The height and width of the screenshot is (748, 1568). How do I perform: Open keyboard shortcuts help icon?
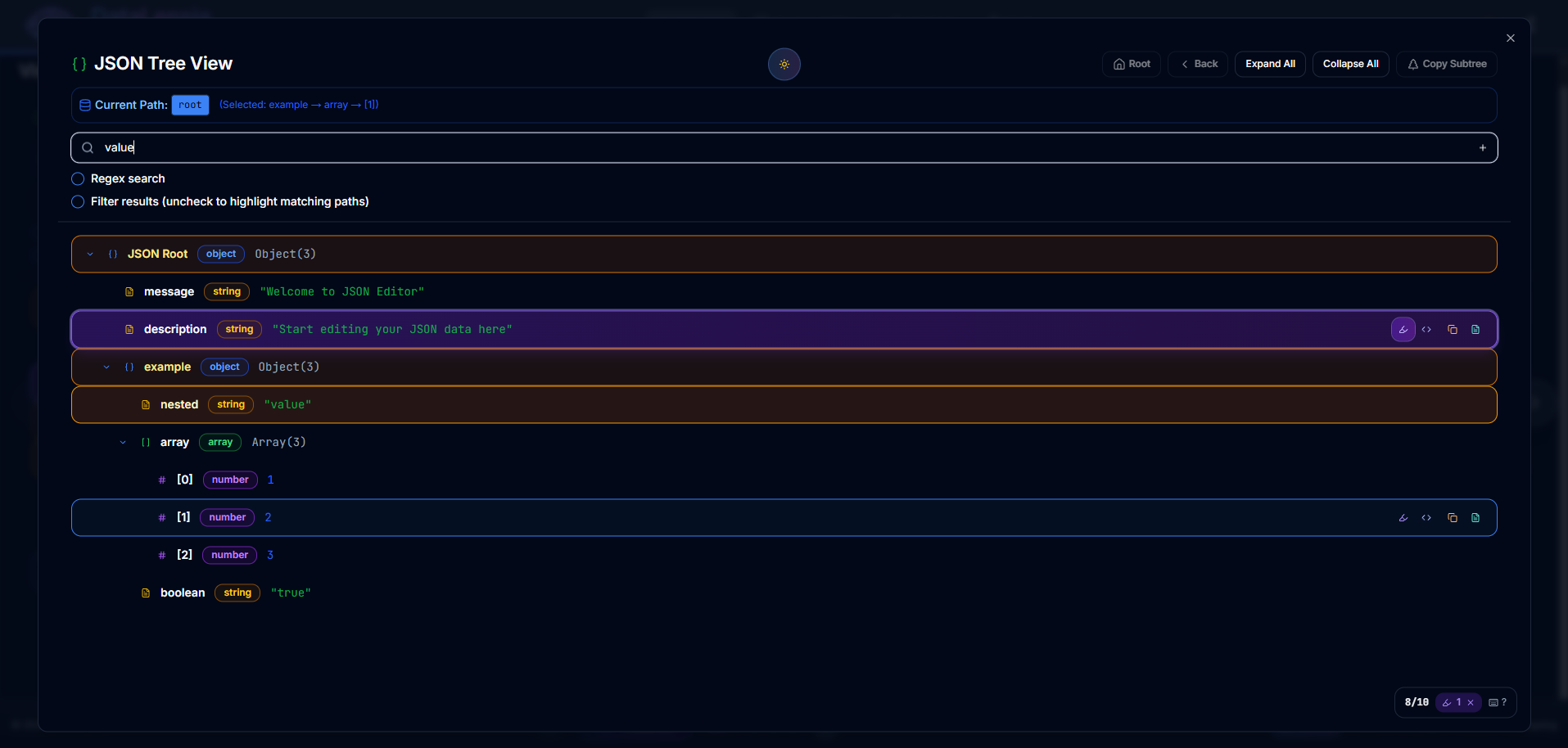pyautogui.click(x=1498, y=702)
